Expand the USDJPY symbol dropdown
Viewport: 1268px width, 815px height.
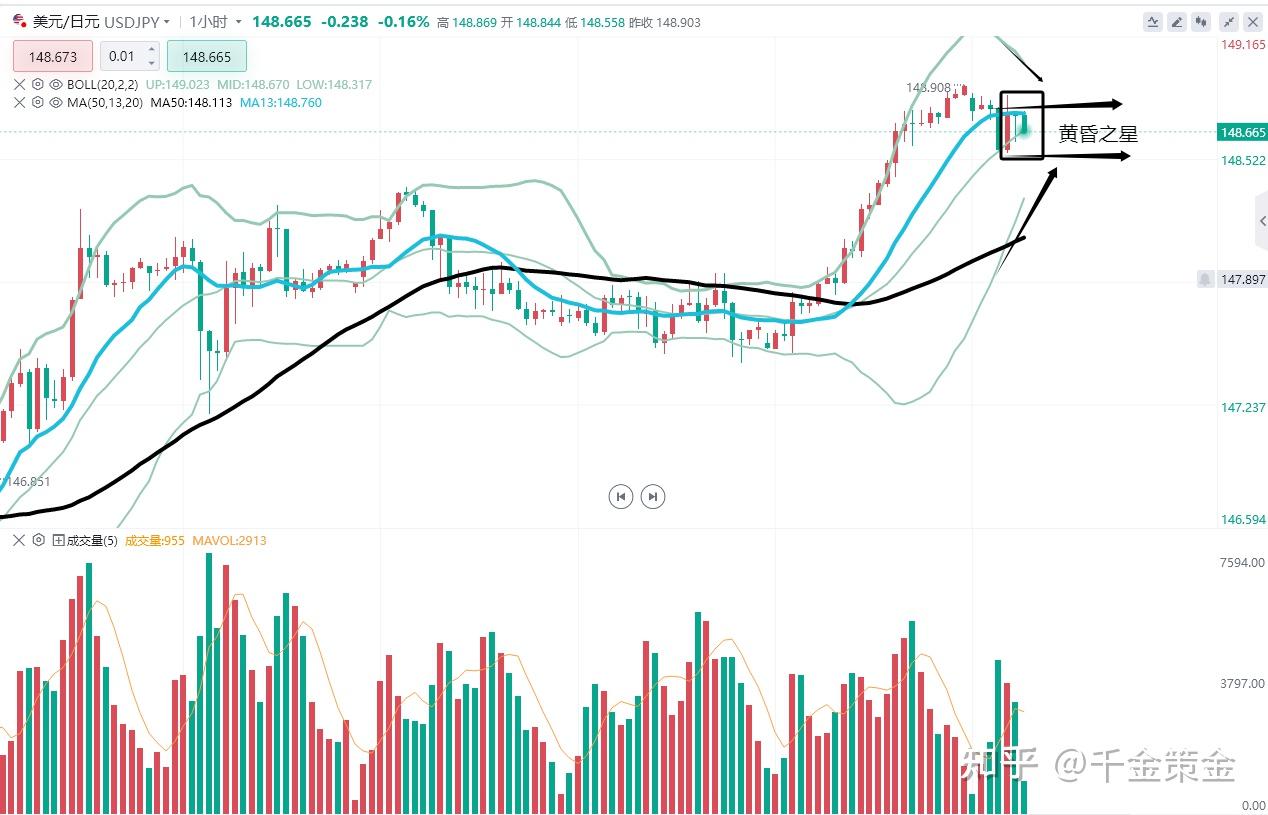click(166, 22)
